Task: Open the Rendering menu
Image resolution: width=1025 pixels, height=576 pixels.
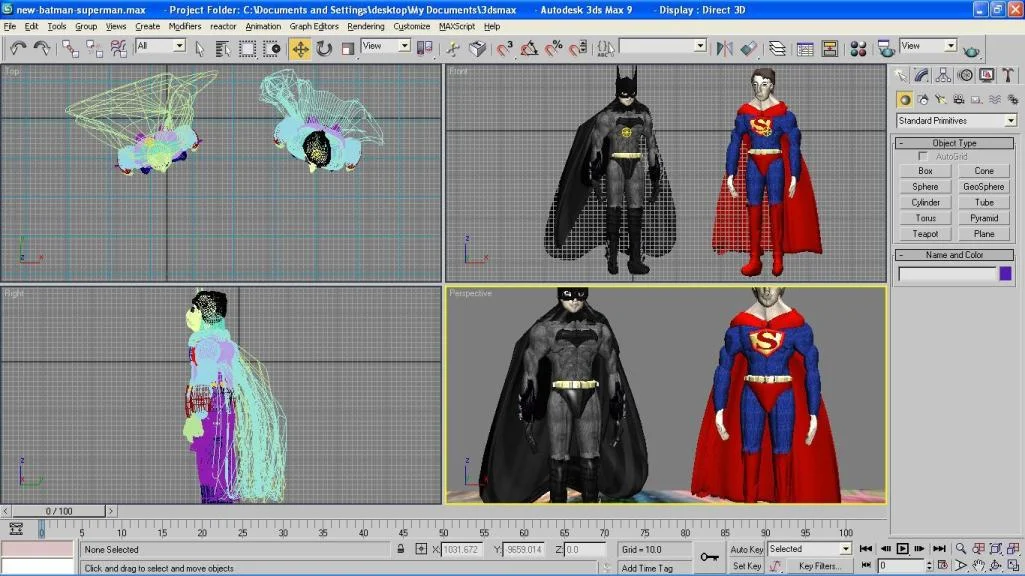Action: click(365, 26)
